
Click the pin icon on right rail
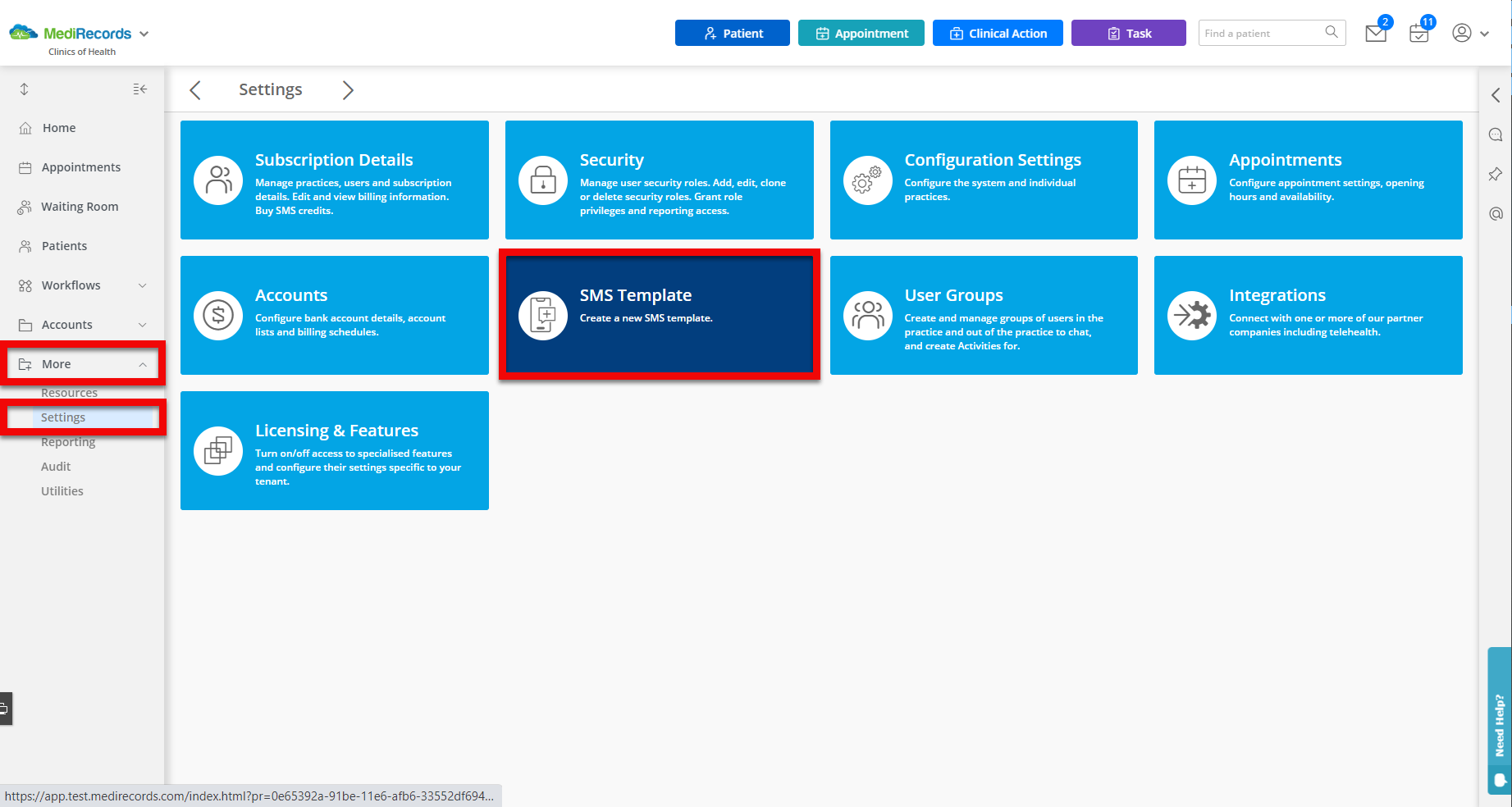[1496, 174]
